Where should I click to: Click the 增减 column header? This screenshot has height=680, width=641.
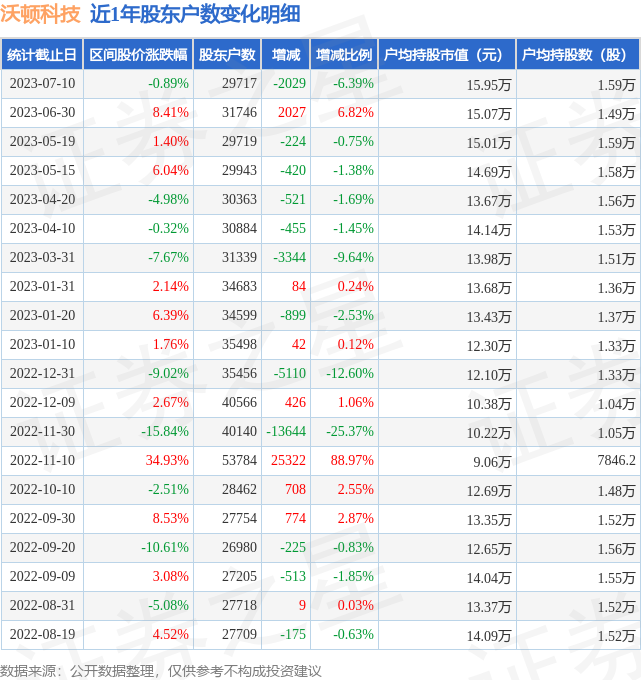(x=286, y=55)
